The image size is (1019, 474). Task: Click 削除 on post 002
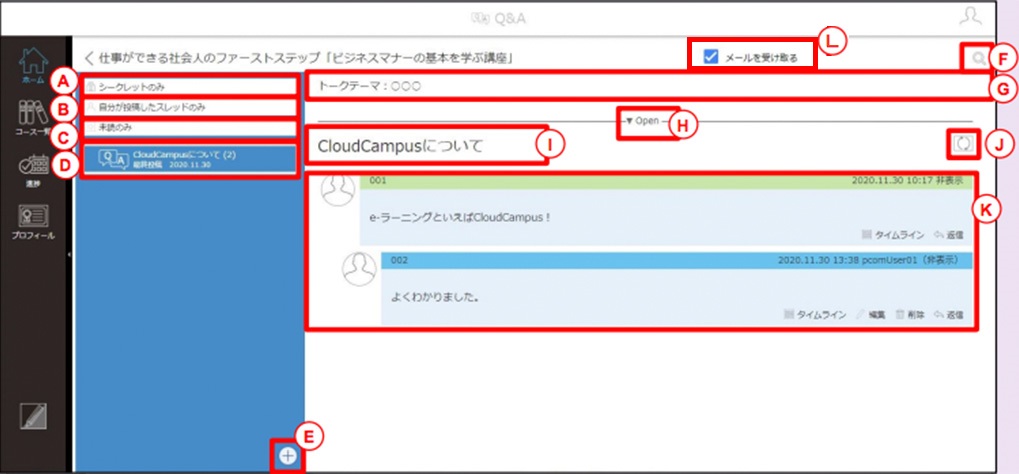click(910, 315)
